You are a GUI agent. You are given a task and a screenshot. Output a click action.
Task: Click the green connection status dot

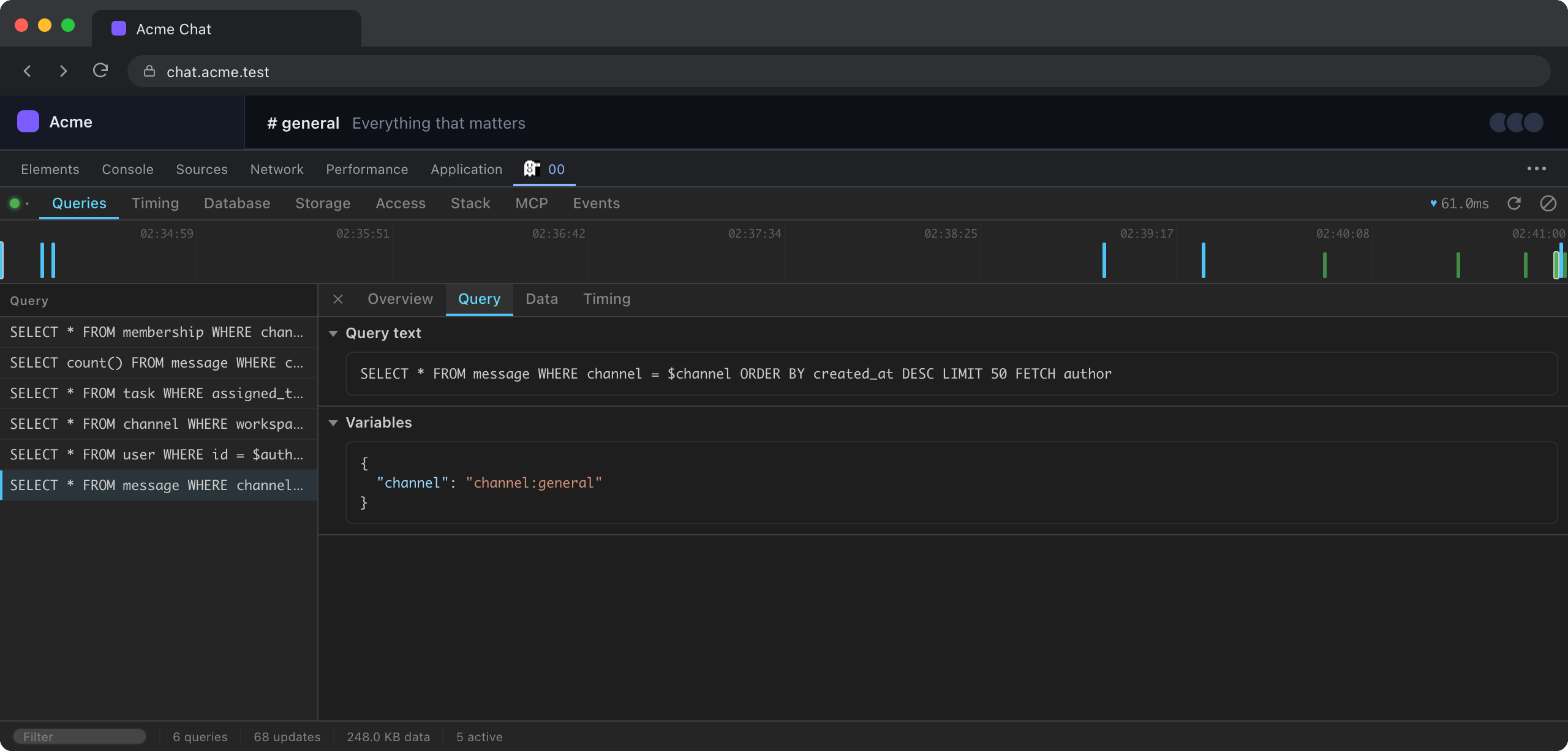click(x=15, y=203)
